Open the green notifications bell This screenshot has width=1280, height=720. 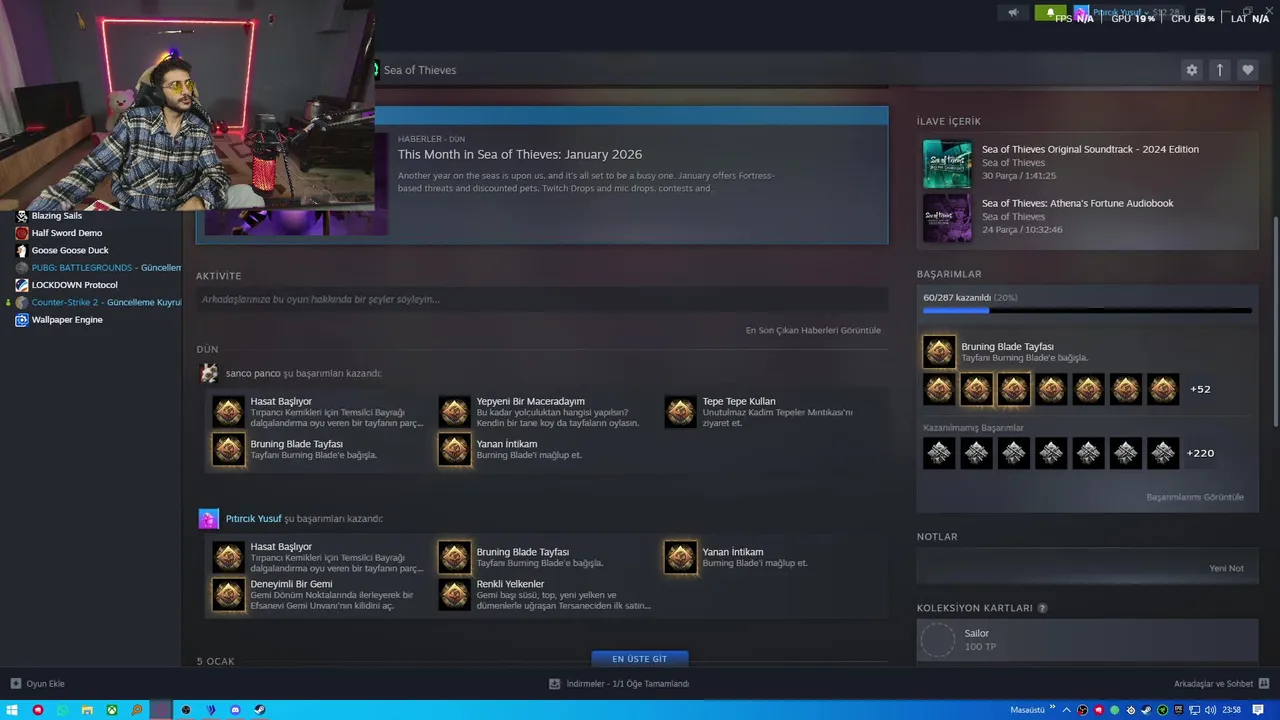point(1050,13)
